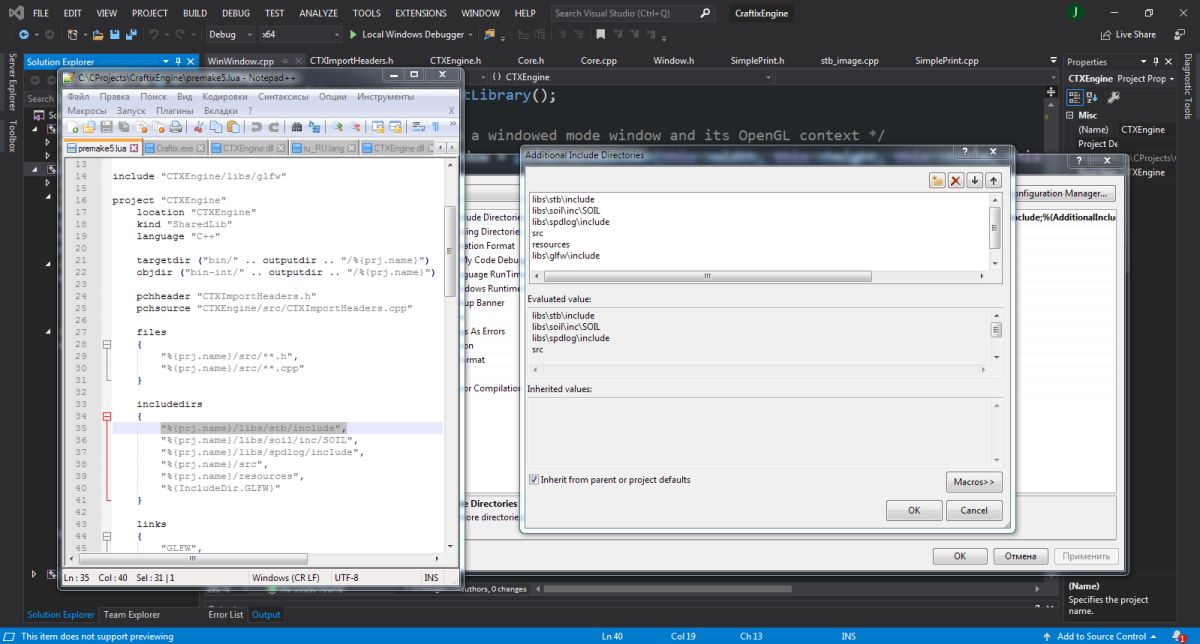Pin the Solution Explorer panel

click(178, 61)
